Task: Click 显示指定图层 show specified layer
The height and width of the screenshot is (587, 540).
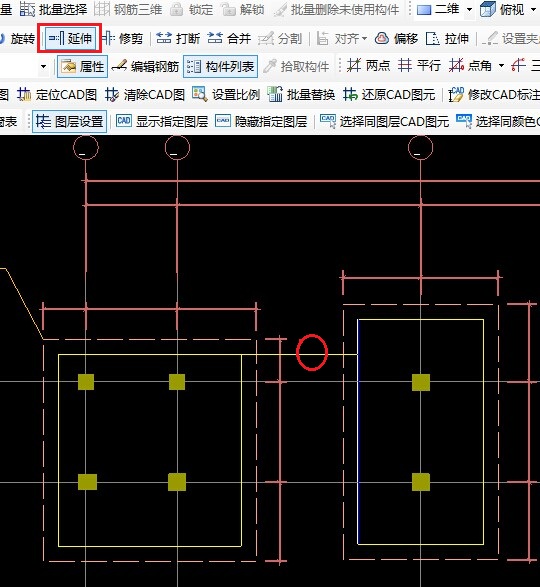Action: click(162, 121)
